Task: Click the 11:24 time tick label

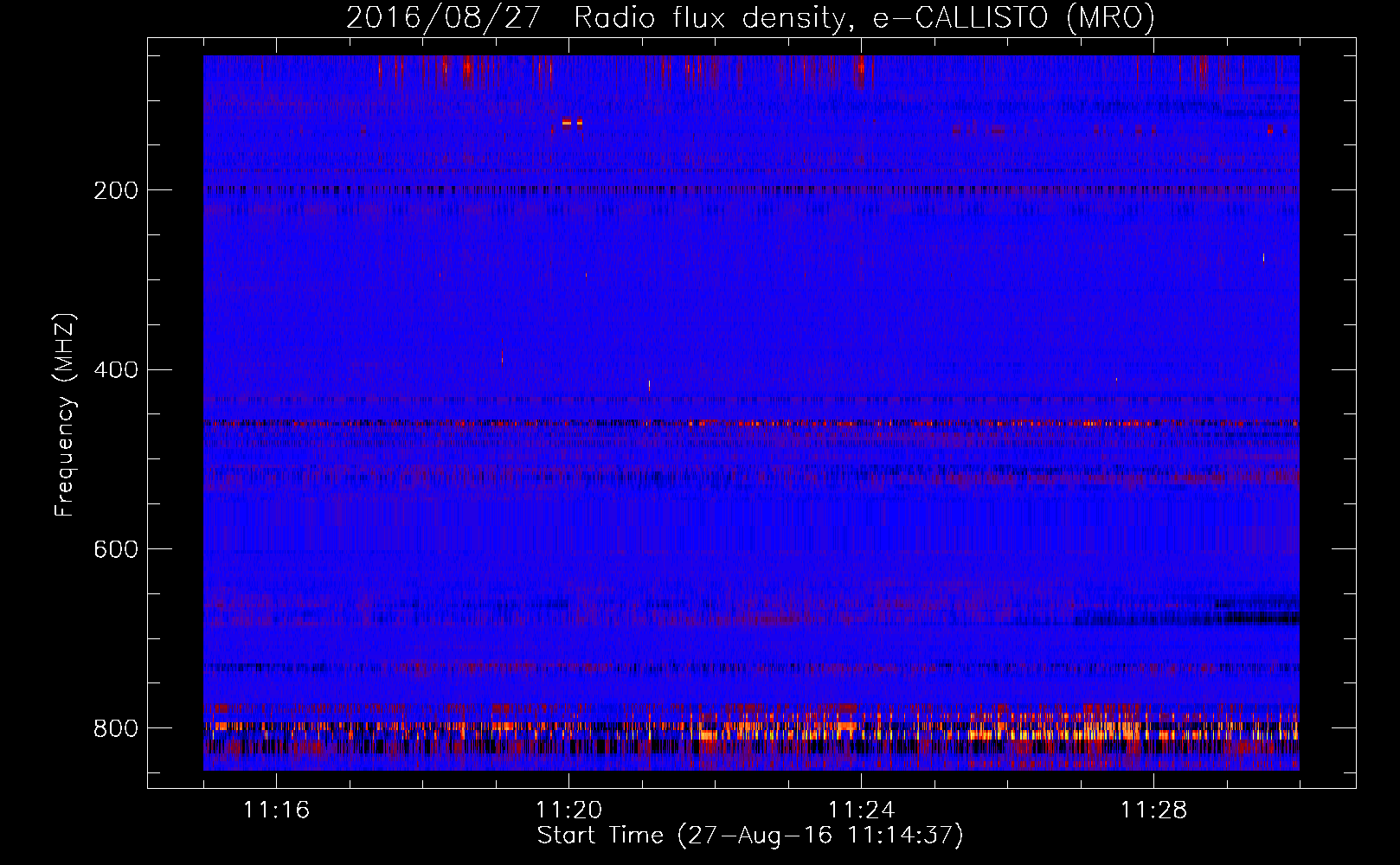Action: click(861, 810)
